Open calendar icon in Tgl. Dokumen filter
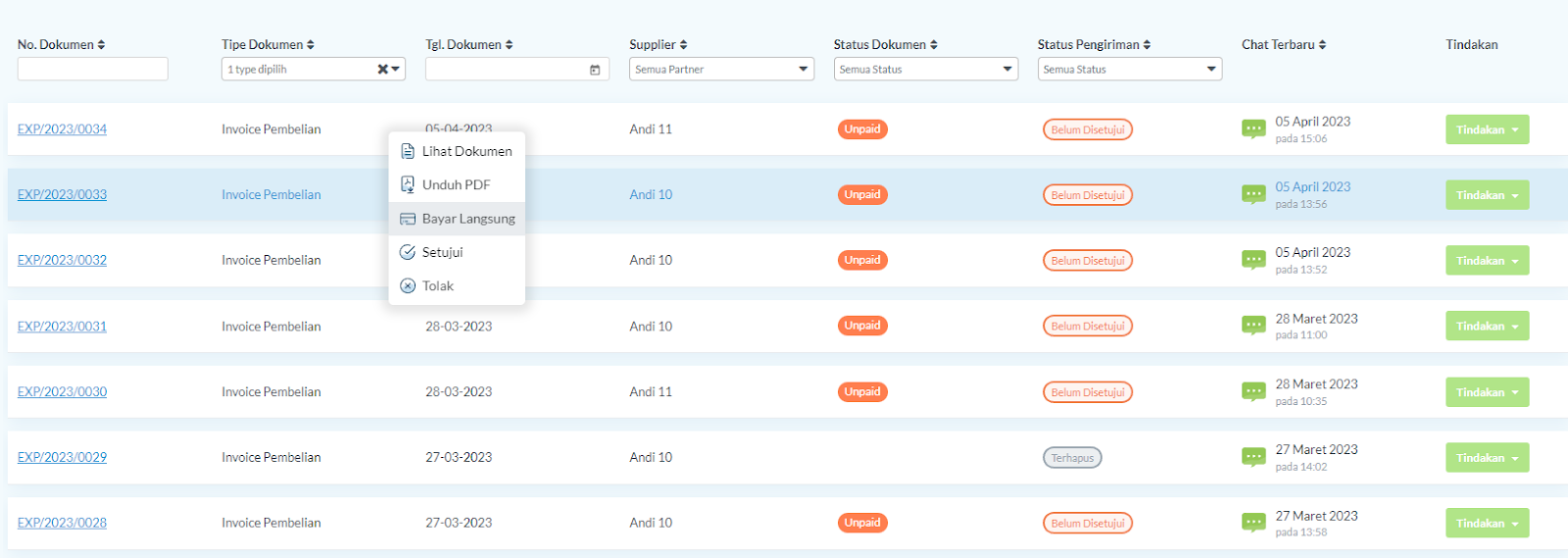 click(x=595, y=70)
